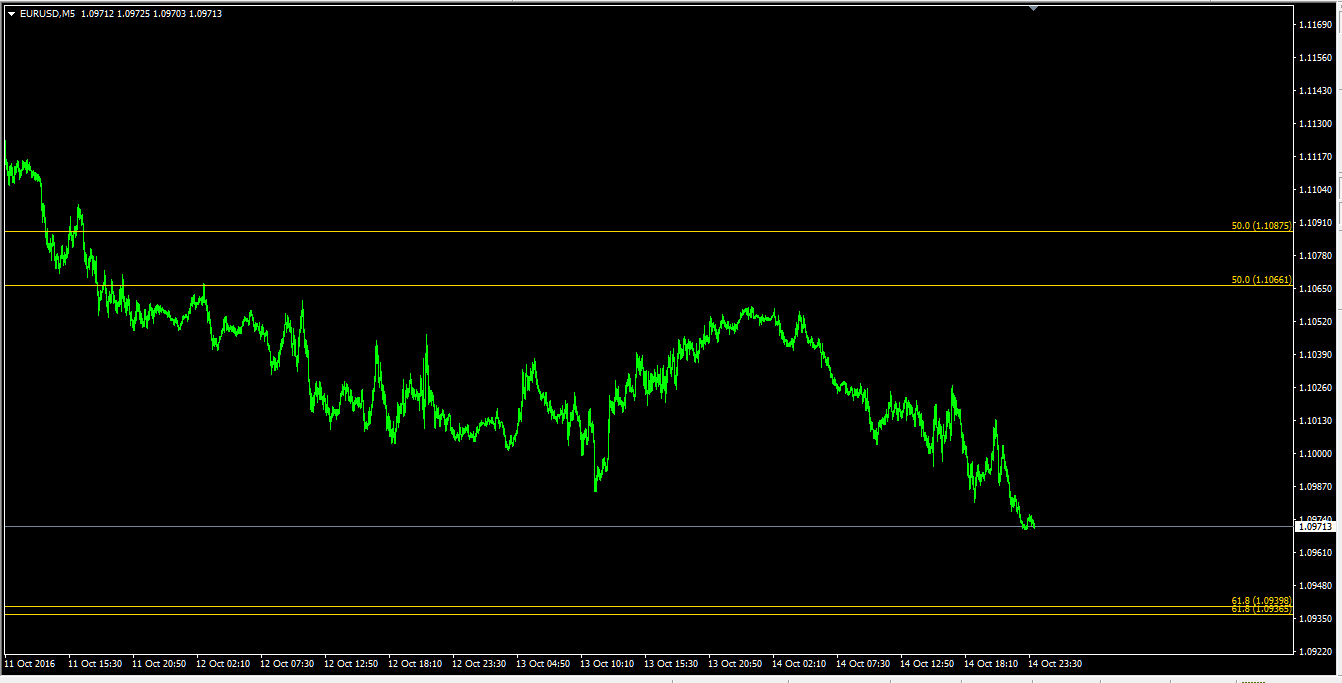Click the 1.09610 price scale label
1342x683 pixels.
[x=1314, y=552]
